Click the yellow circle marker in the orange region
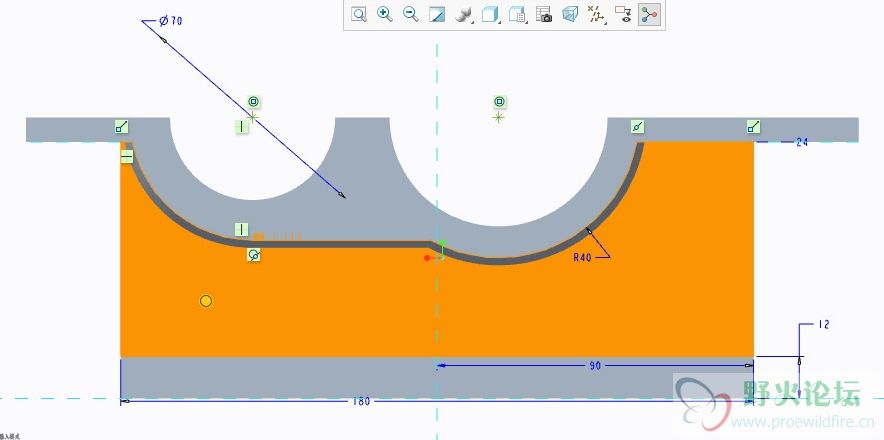 (x=206, y=301)
